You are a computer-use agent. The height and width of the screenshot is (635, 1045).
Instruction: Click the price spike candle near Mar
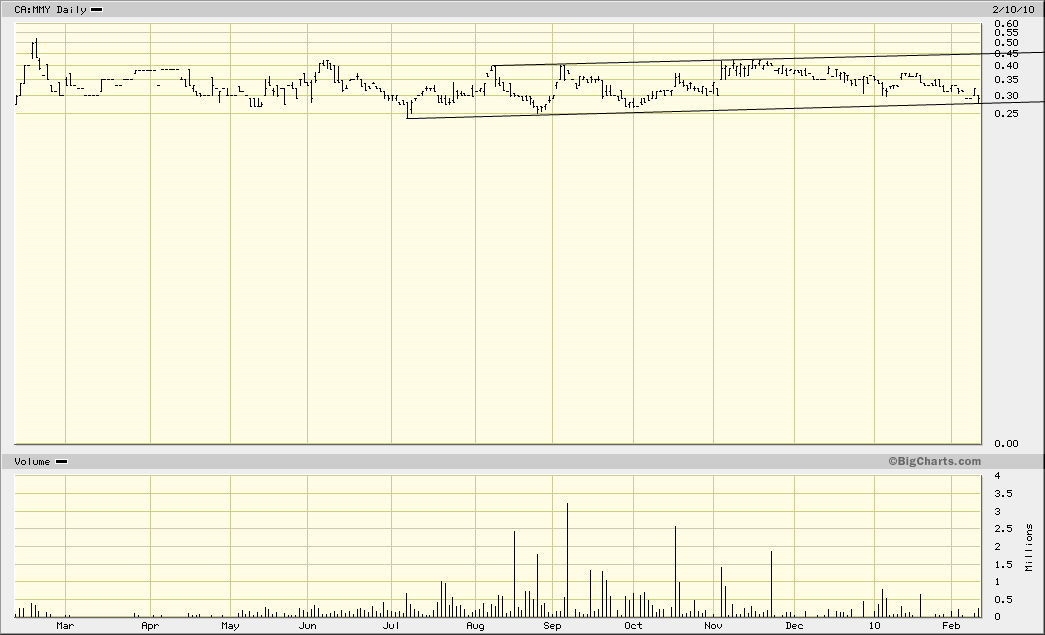[x=36, y=45]
